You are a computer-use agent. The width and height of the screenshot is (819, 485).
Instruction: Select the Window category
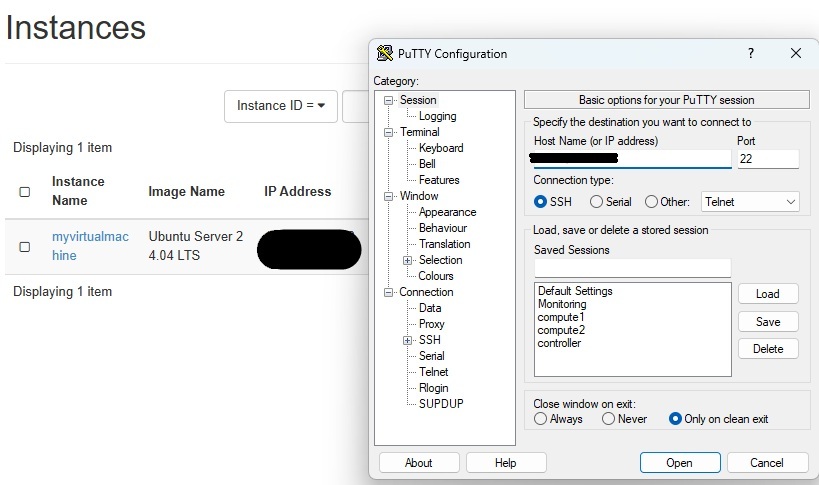[x=419, y=196]
